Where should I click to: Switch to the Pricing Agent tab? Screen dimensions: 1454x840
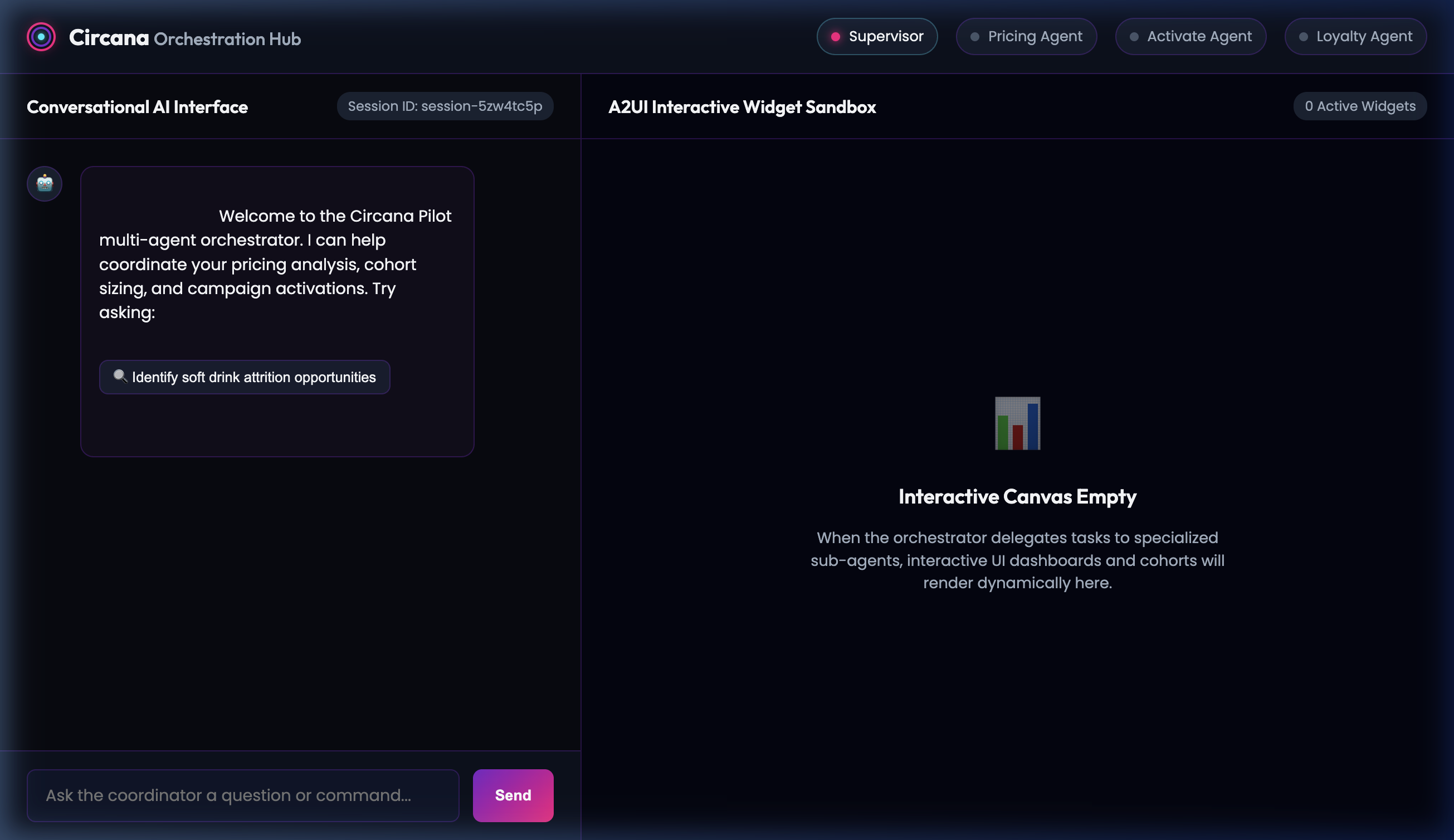pos(1026,36)
